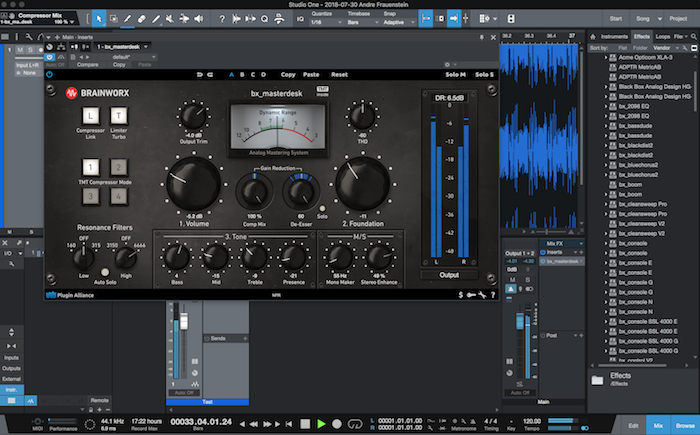The width and height of the screenshot is (700, 435).
Task: Select plugin settings bank B
Action: point(242,75)
